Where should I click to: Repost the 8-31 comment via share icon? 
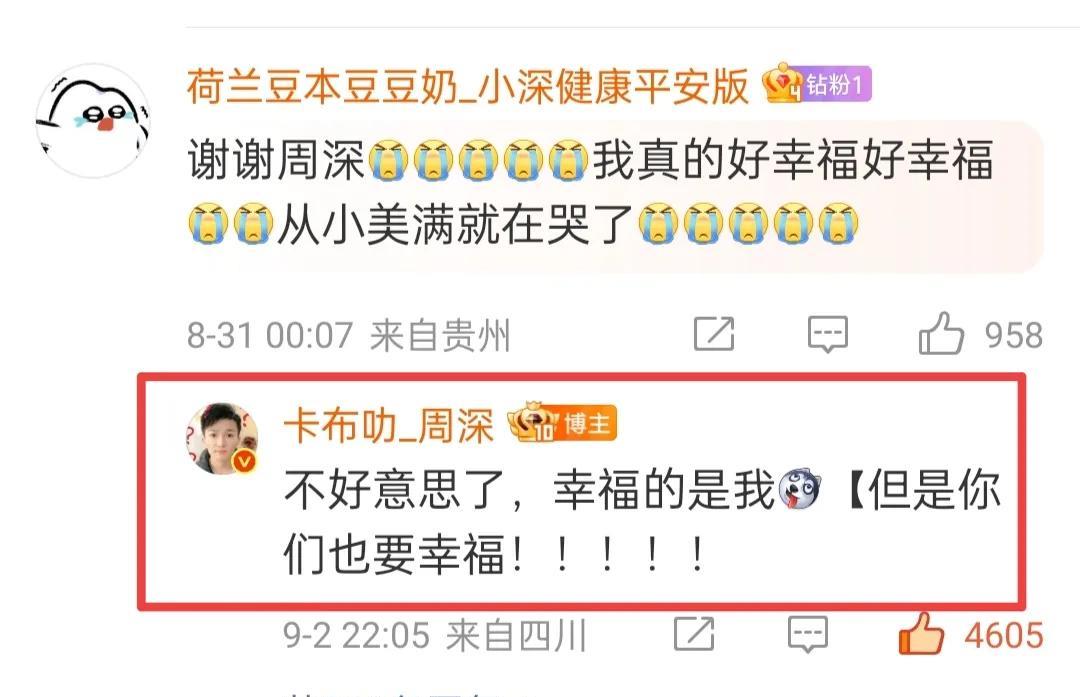[714, 334]
